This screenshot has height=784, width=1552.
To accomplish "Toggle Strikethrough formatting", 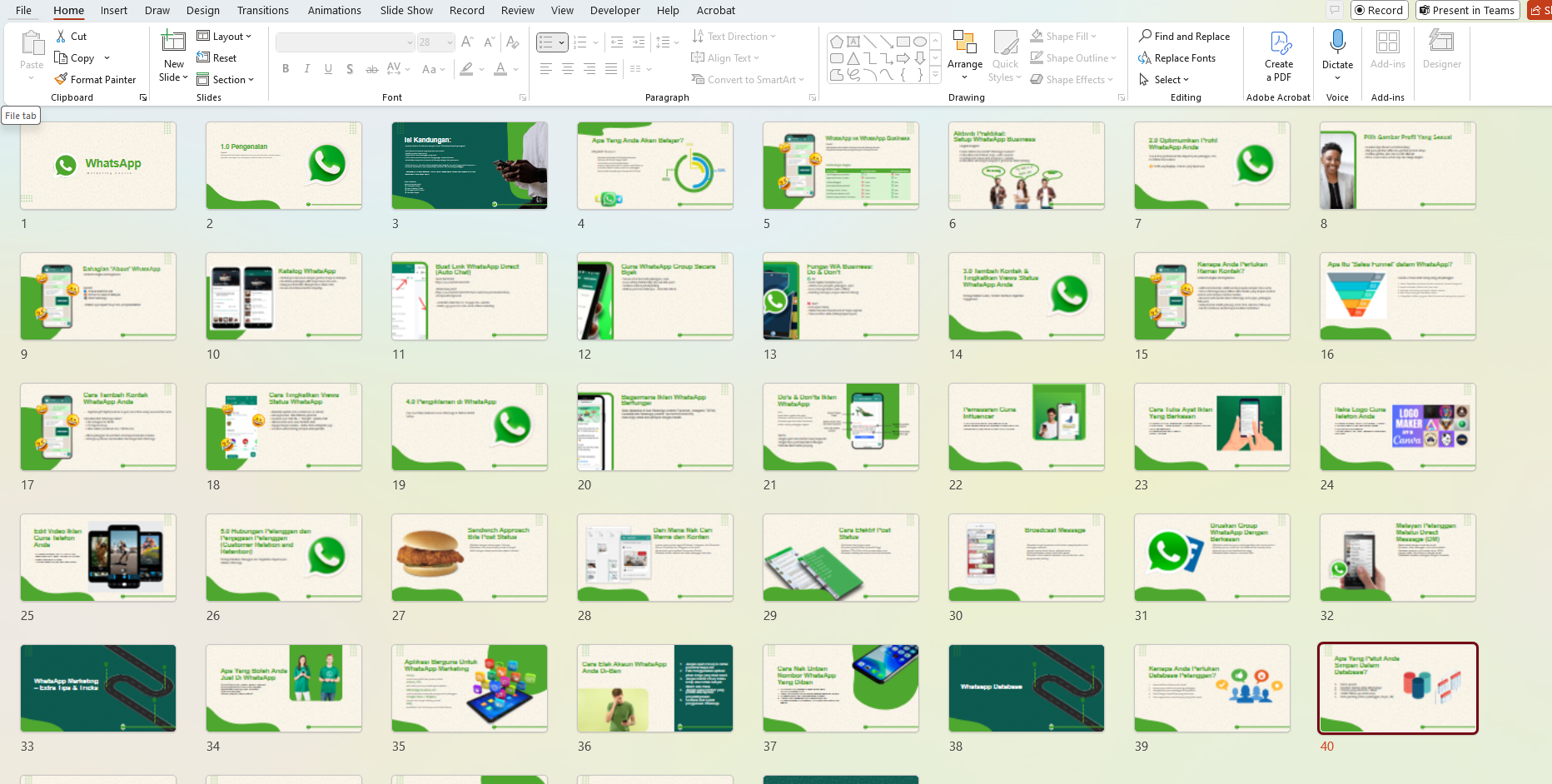I will coord(371,69).
